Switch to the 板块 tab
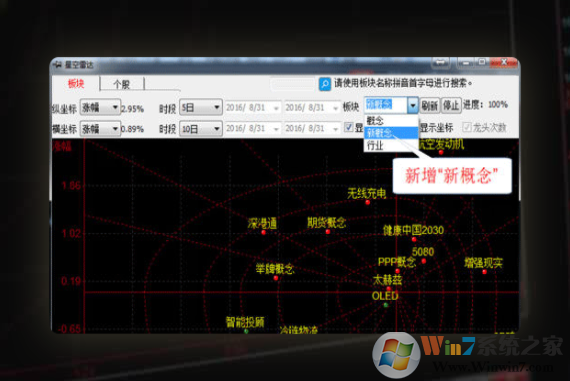Screen dimensions: 570x381 point(76,84)
